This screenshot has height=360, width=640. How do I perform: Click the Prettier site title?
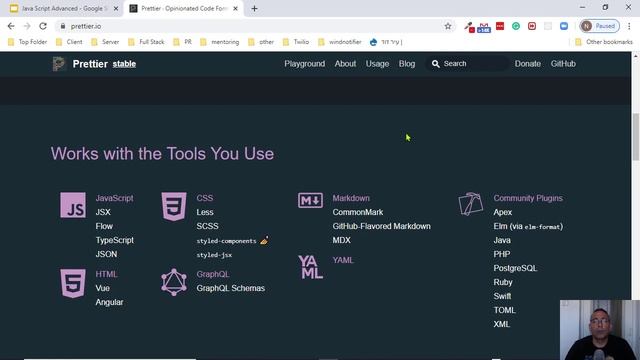90,64
